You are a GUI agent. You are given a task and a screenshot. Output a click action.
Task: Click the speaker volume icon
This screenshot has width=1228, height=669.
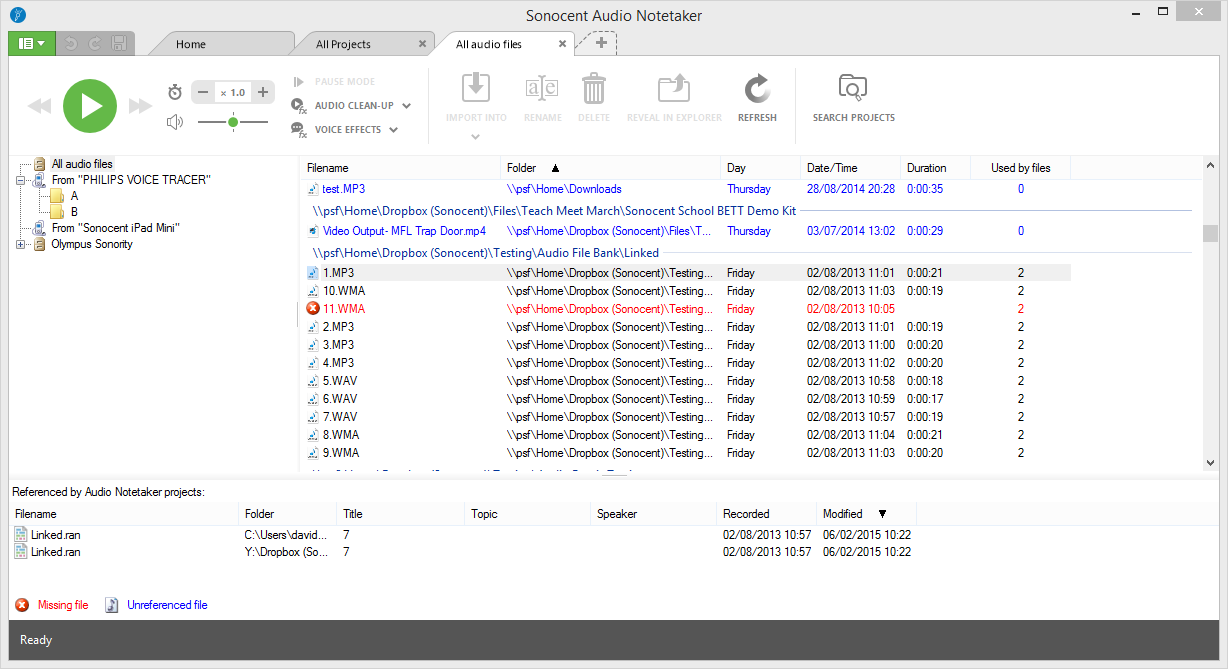click(x=175, y=122)
